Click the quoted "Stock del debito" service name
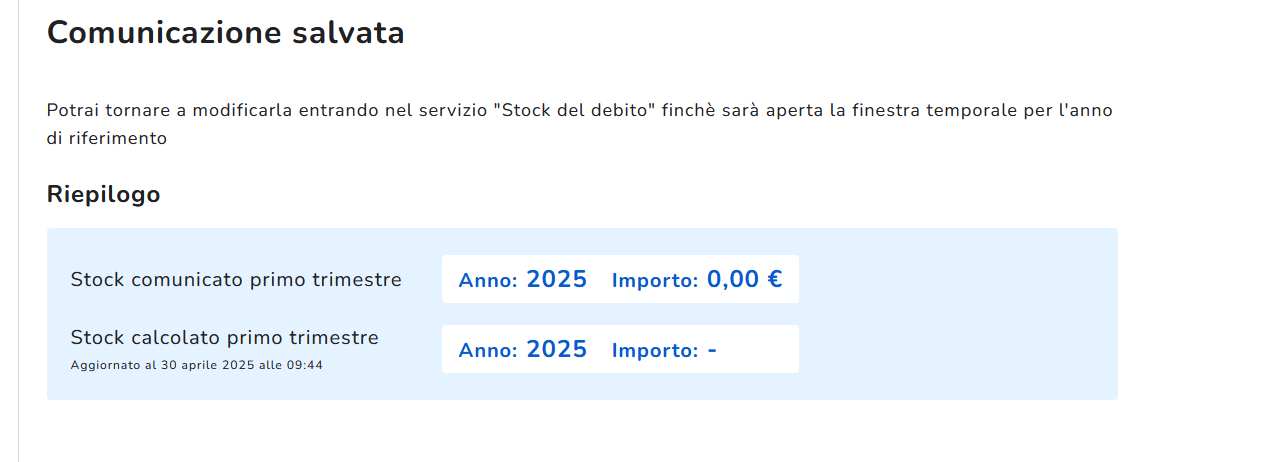 point(574,110)
